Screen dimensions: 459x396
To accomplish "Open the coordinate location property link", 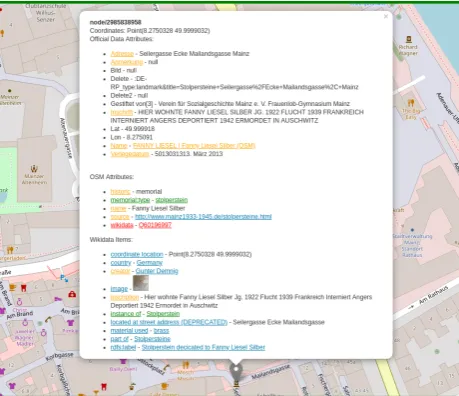I will point(137,254).
